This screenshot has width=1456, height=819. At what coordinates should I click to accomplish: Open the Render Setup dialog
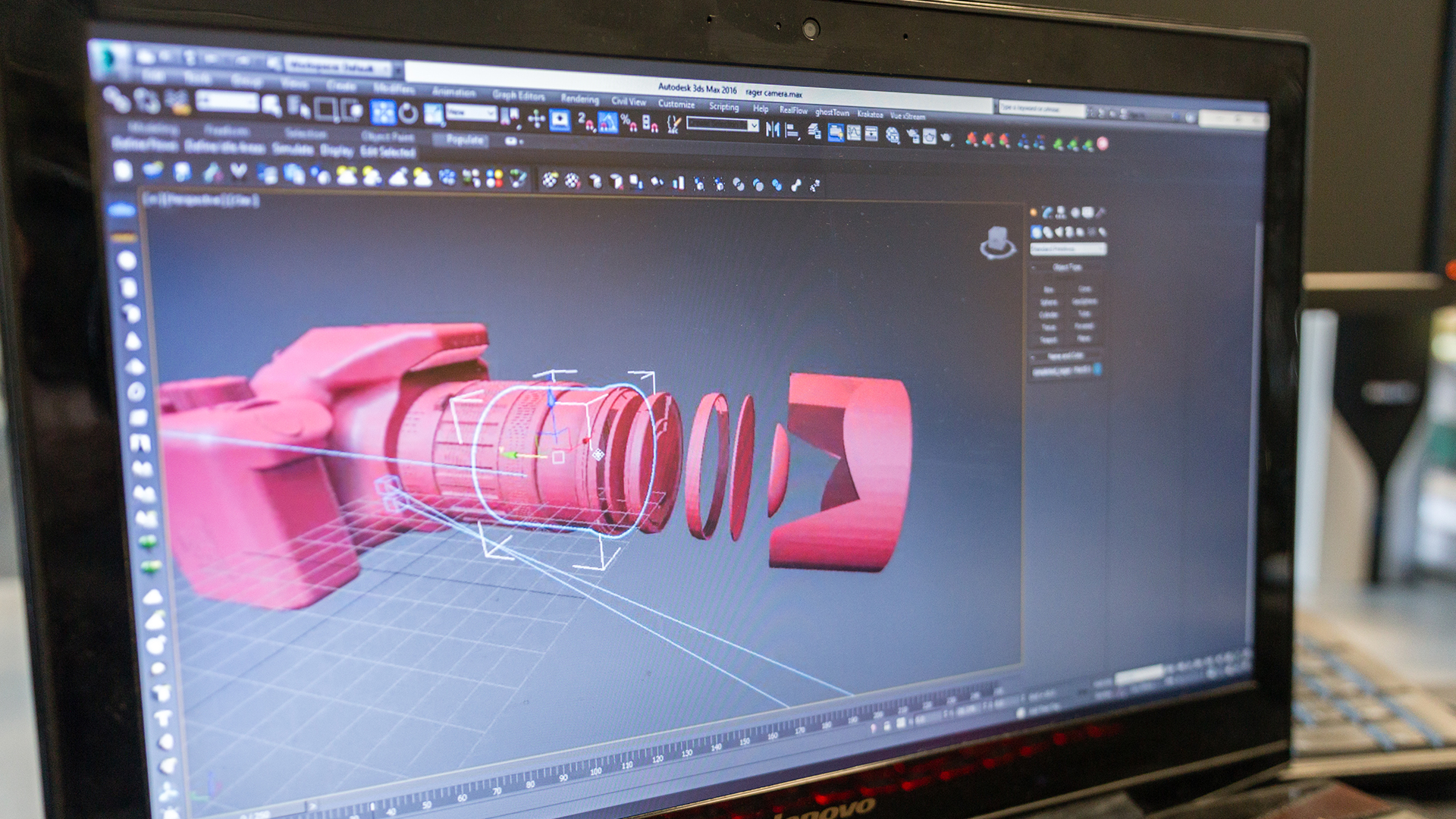[x=912, y=136]
